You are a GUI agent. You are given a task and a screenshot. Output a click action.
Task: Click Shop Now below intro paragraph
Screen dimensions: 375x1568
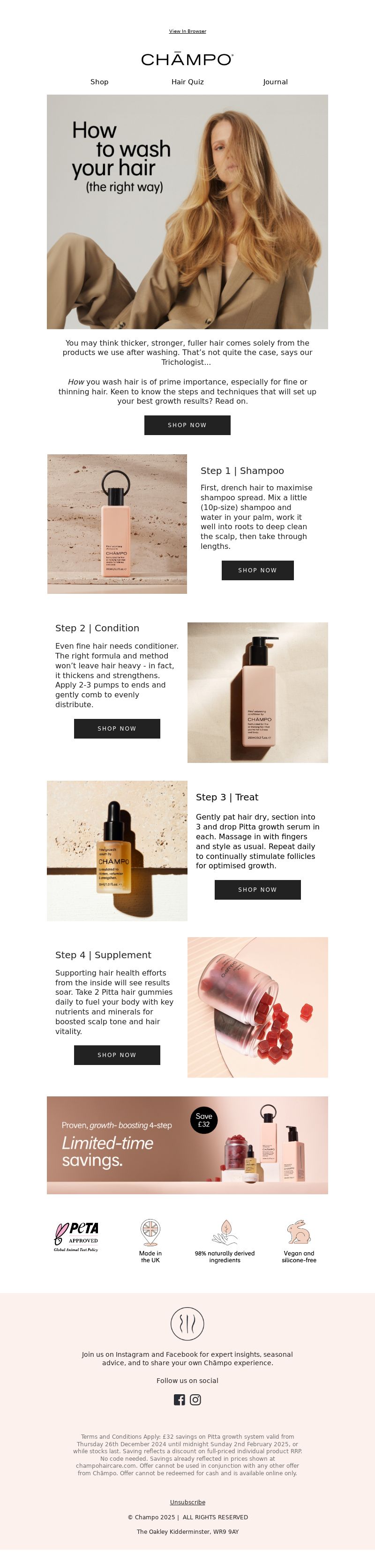[187, 425]
